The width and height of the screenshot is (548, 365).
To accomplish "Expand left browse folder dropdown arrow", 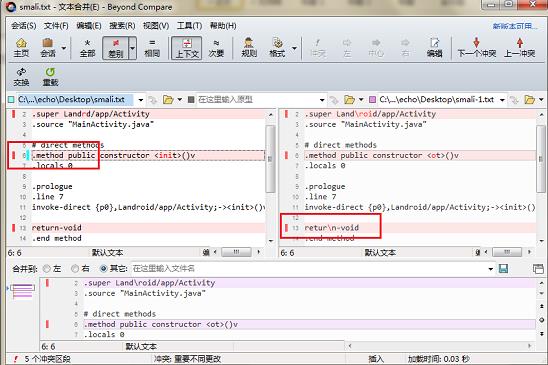I will pos(180,100).
